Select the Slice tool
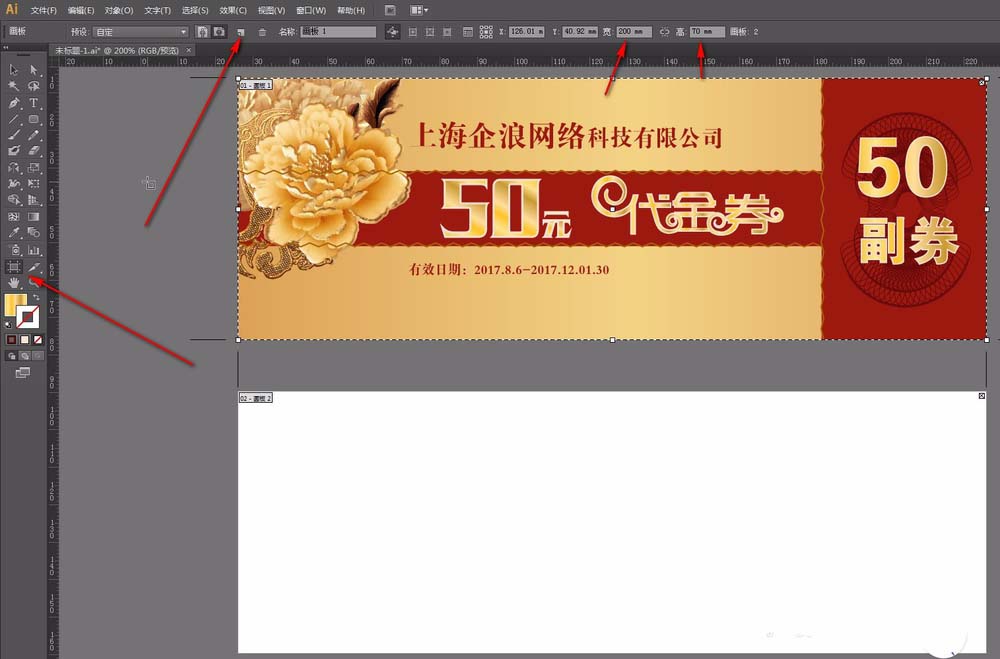Image resolution: width=1000 pixels, height=659 pixels. (x=33, y=267)
